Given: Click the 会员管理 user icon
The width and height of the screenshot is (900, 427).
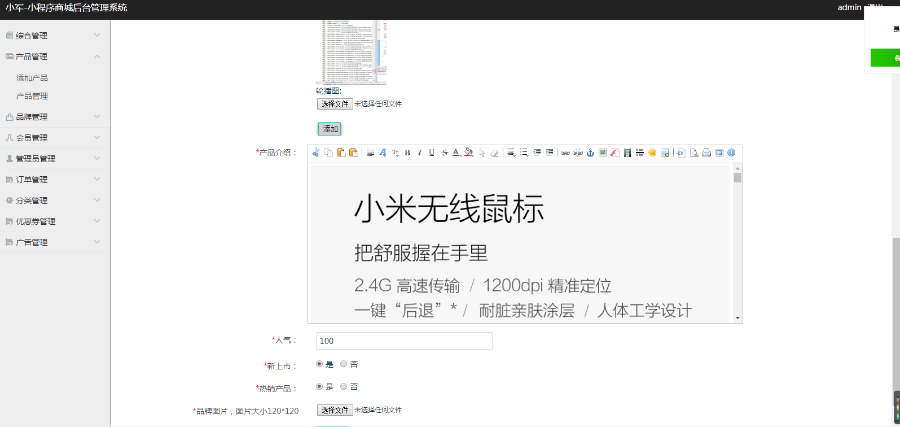Looking at the screenshot, I should pyautogui.click(x=9, y=138).
